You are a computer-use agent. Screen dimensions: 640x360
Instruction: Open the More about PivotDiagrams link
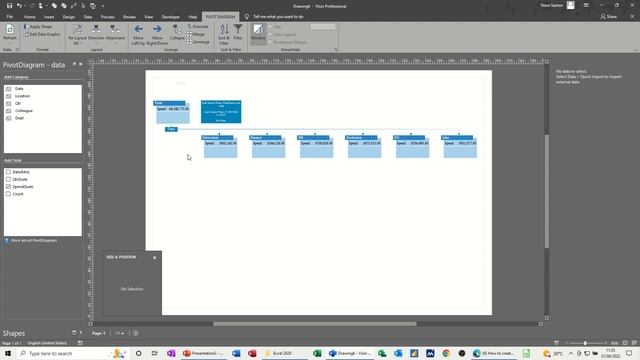tap(33, 240)
